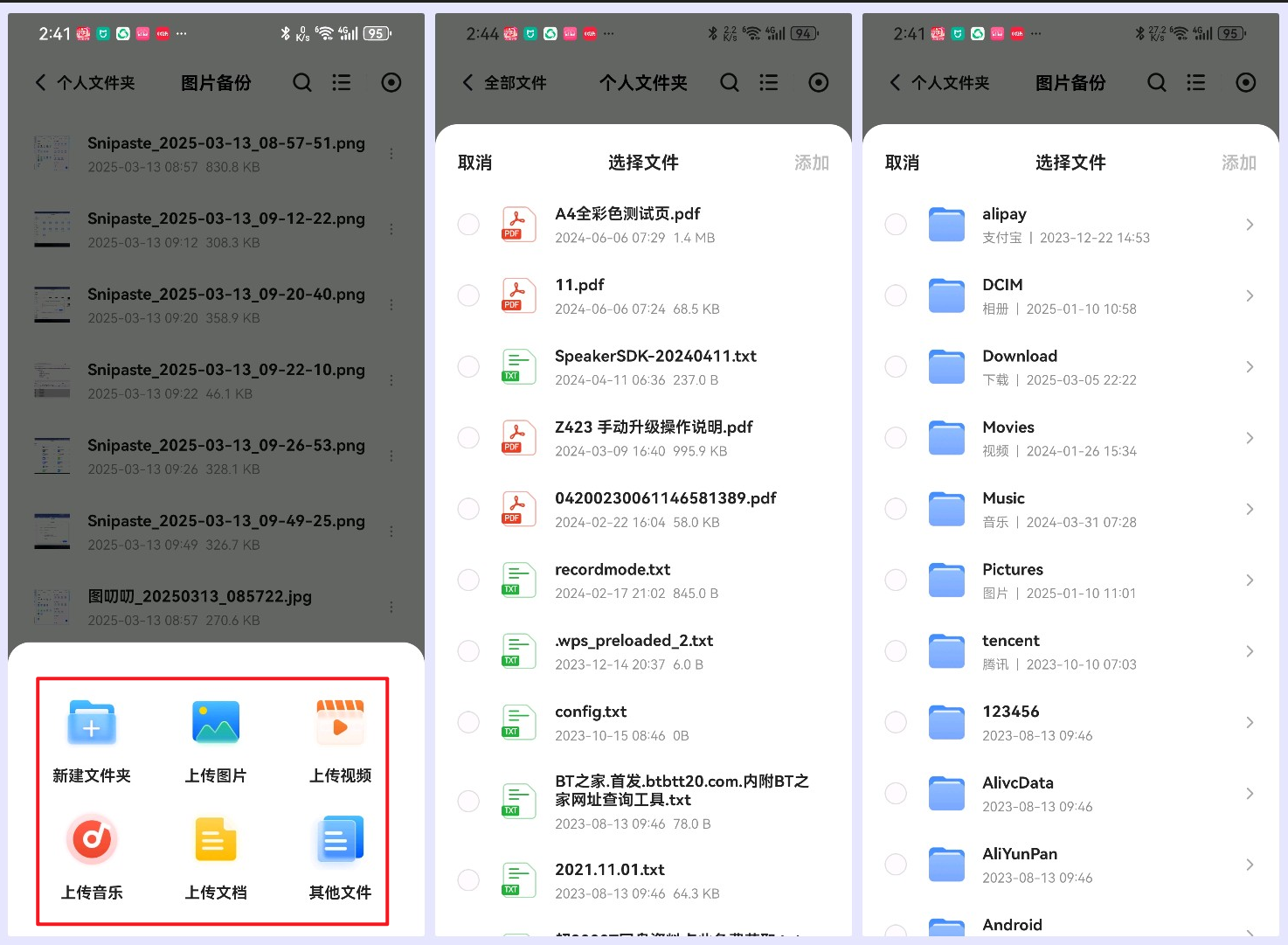Tap file name 04200230061146581389.pdf
This screenshot has height=945, width=1288.
click(666, 498)
